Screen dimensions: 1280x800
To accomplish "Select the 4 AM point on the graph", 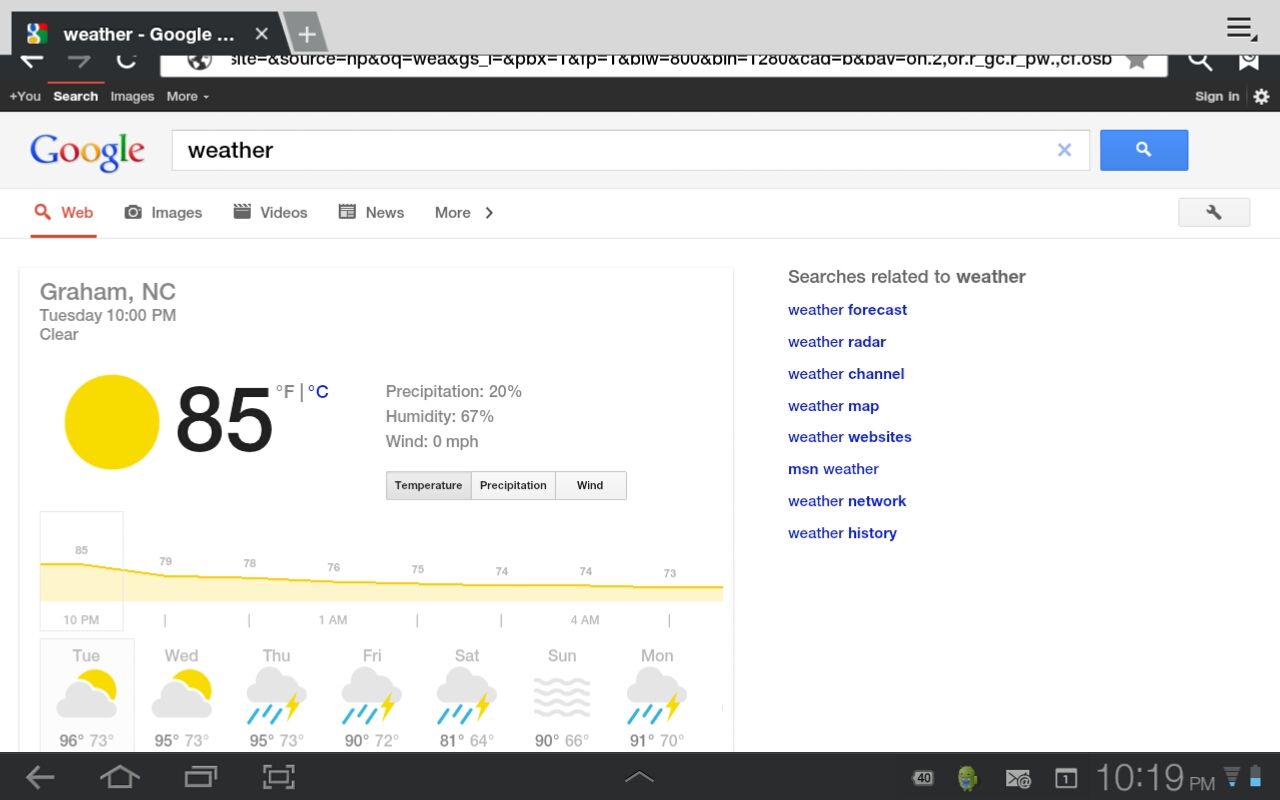I will [585, 620].
